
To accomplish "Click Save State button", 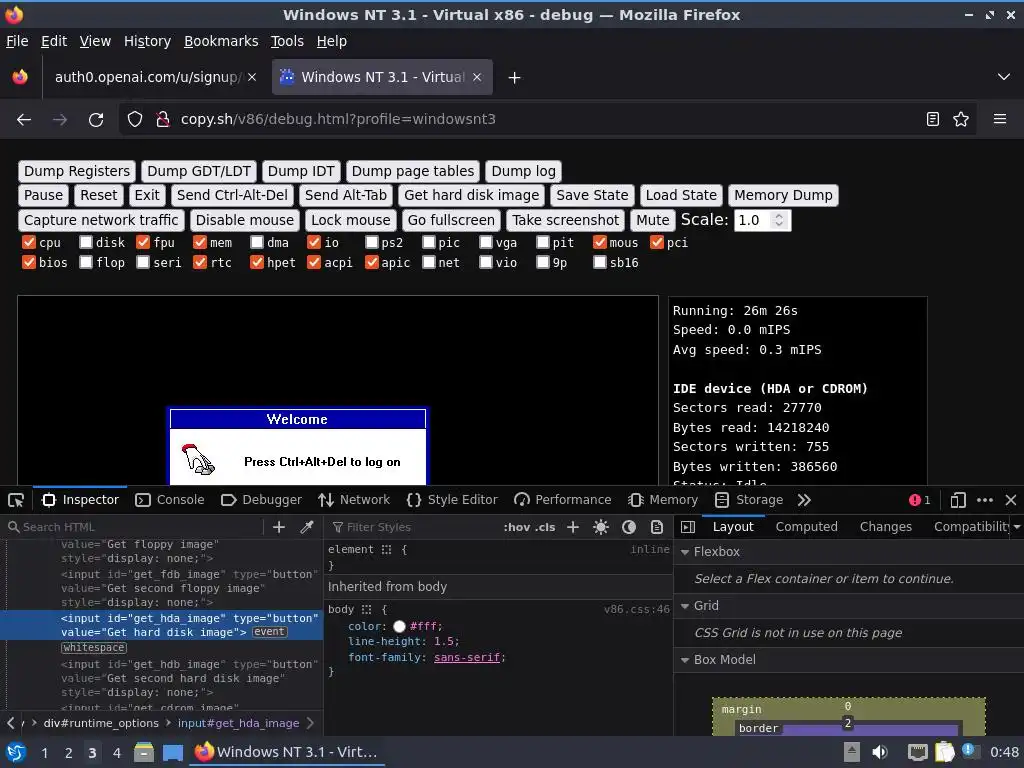I will pyautogui.click(x=592, y=195).
